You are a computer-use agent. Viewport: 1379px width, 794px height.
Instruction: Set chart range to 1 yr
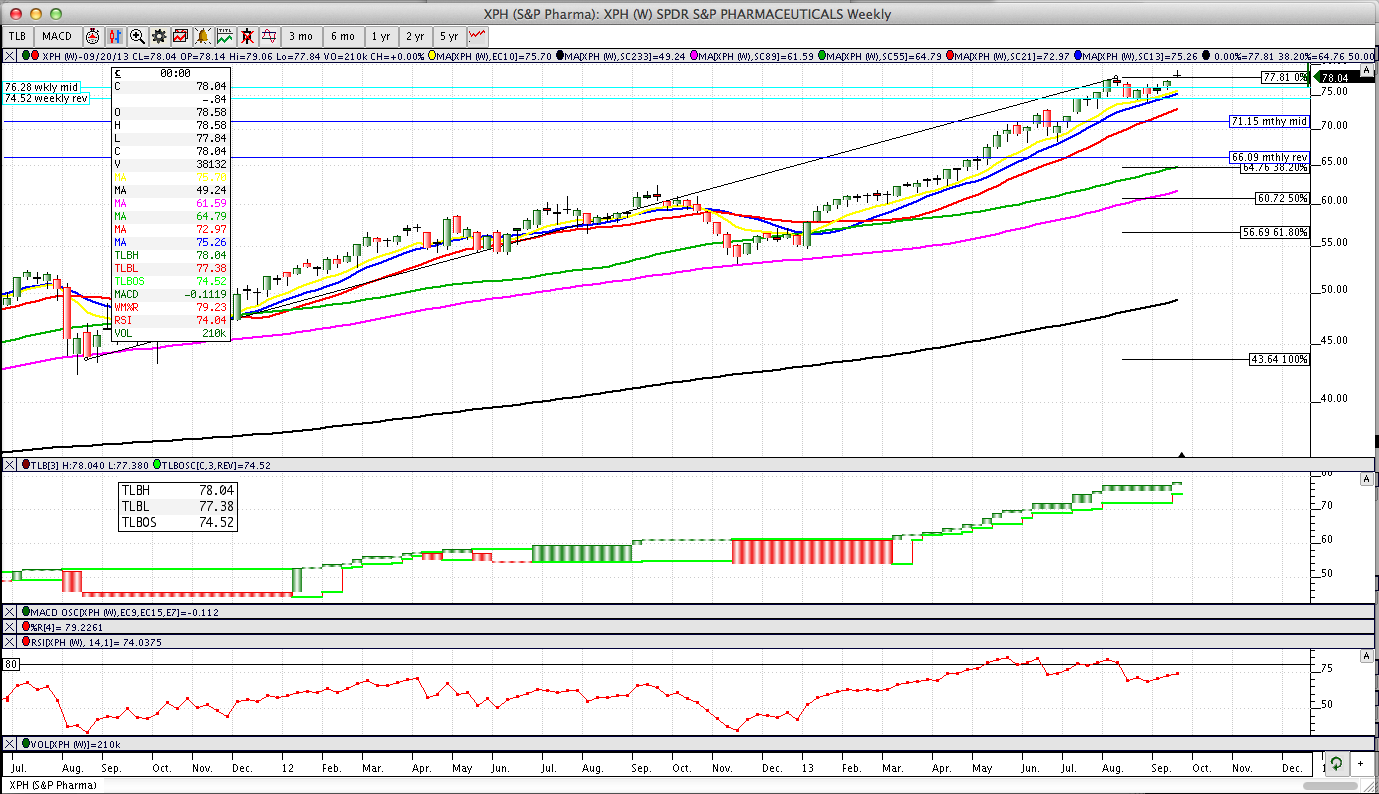tap(381, 36)
